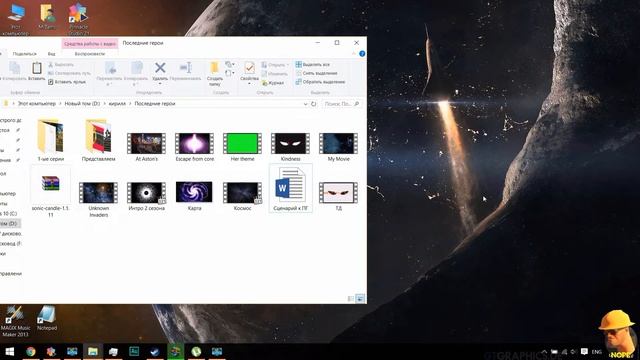Open the Представляем folder
This screenshot has width=640, height=360.
pyautogui.click(x=98, y=140)
